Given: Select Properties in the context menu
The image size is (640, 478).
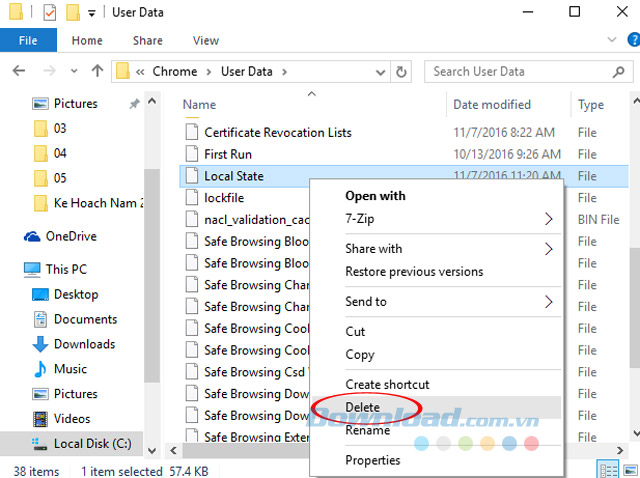Looking at the screenshot, I should click(372, 460).
